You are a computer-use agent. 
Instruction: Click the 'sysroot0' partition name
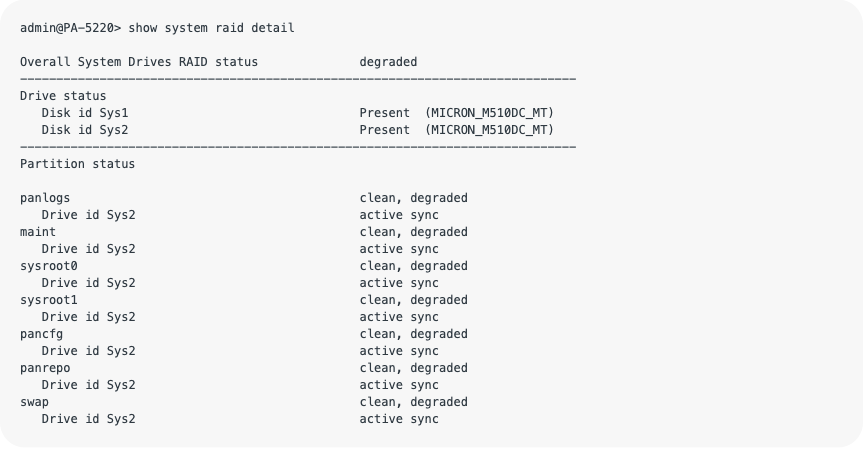[49, 266]
